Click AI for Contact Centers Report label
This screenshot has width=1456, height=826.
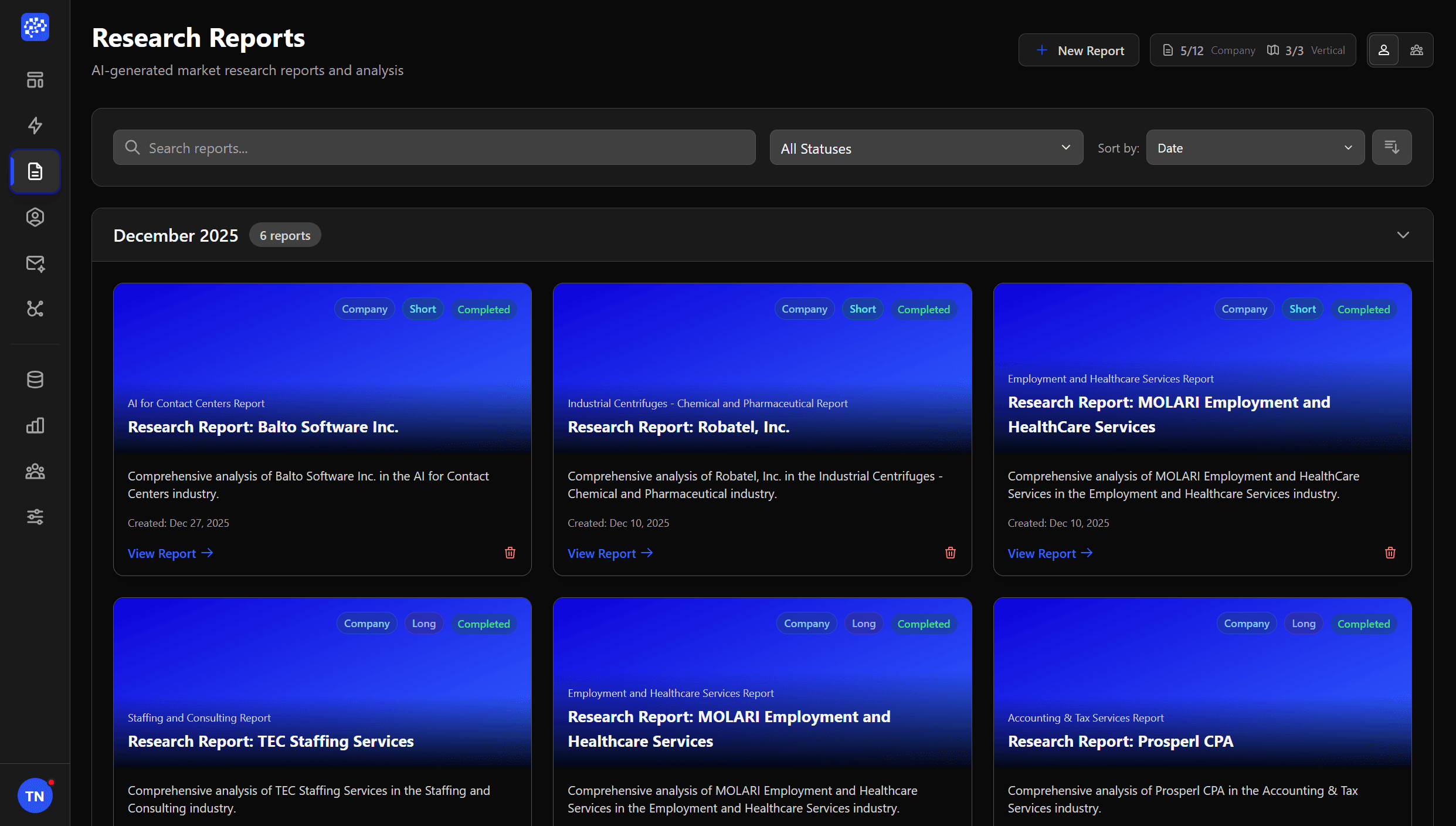coord(196,403)
